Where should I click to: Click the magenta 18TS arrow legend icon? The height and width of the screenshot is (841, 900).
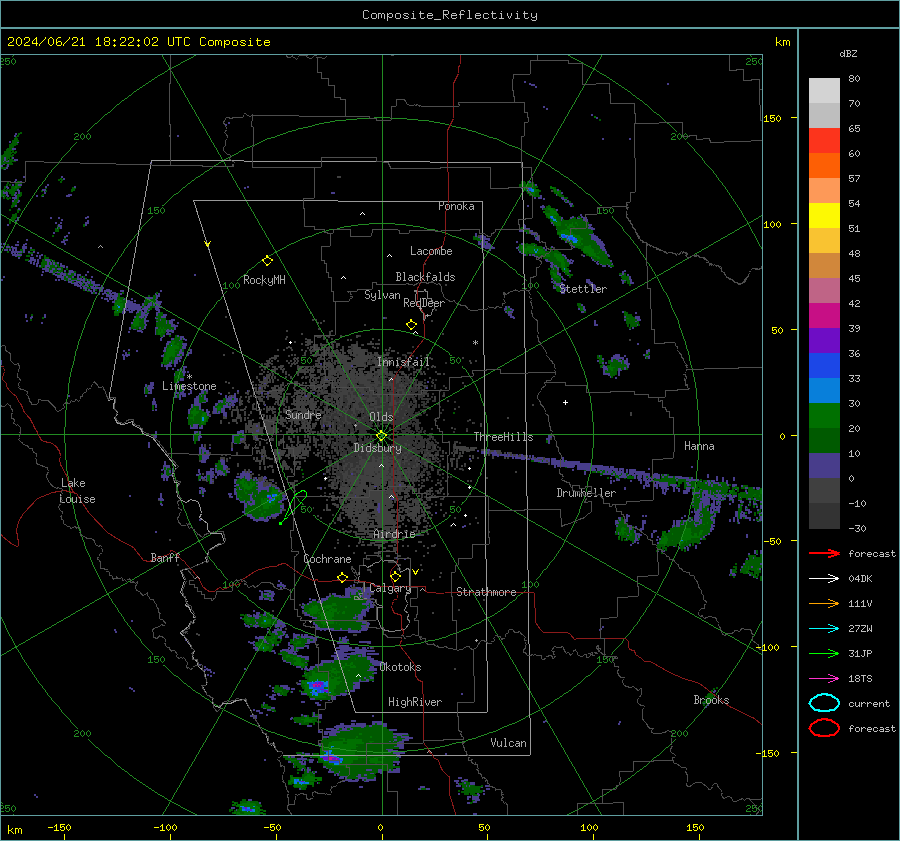[x=824, y=679]
